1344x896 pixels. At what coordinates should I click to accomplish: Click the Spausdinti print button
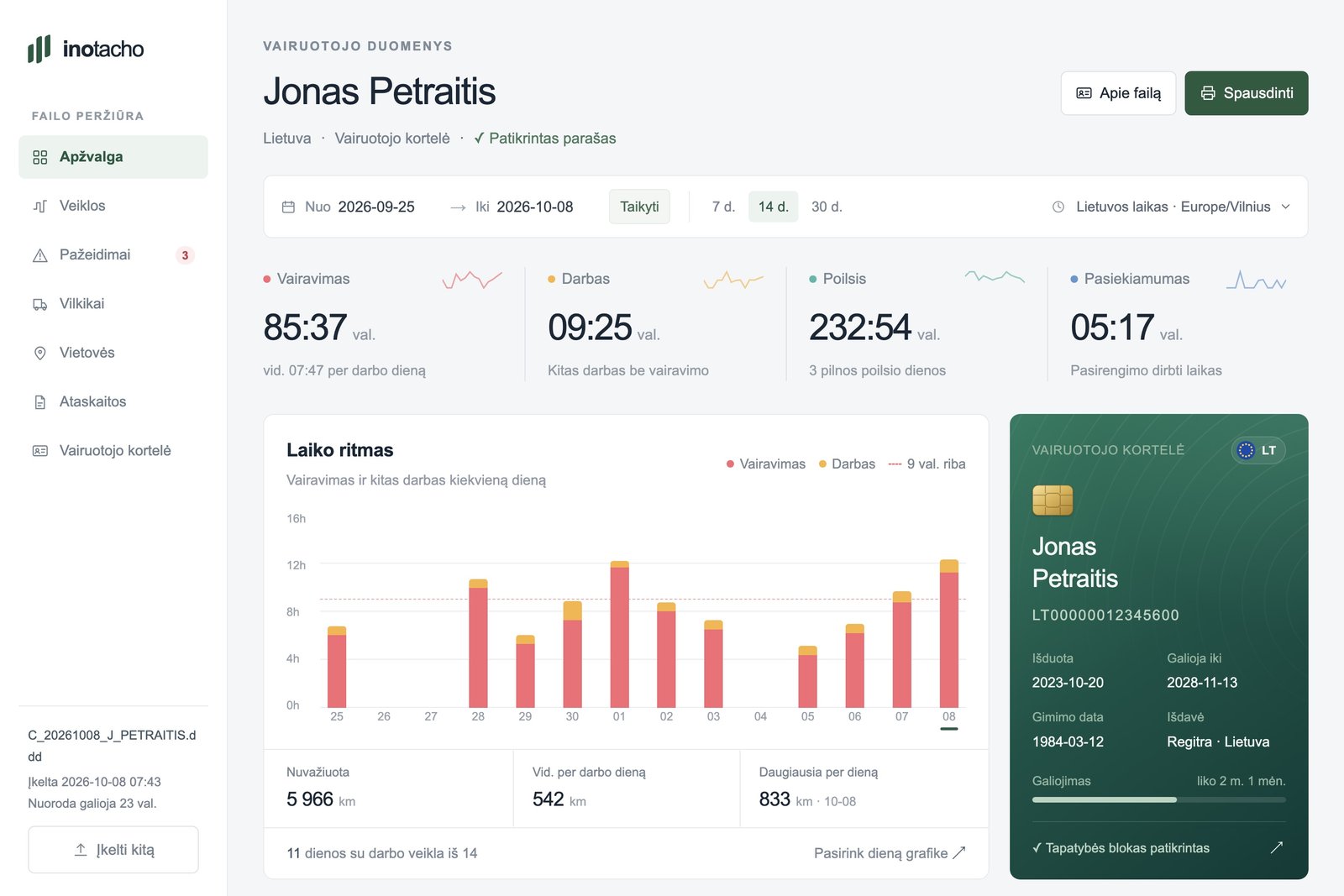tap(1247, 93)
